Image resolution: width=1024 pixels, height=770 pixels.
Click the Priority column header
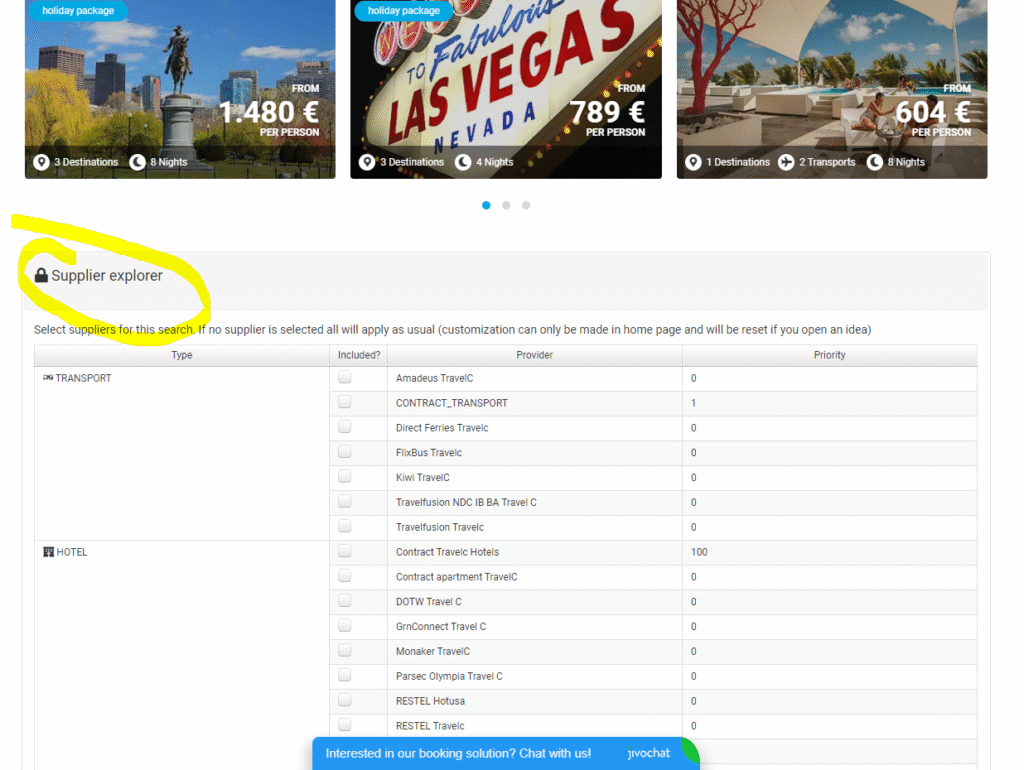click(829, 355)
